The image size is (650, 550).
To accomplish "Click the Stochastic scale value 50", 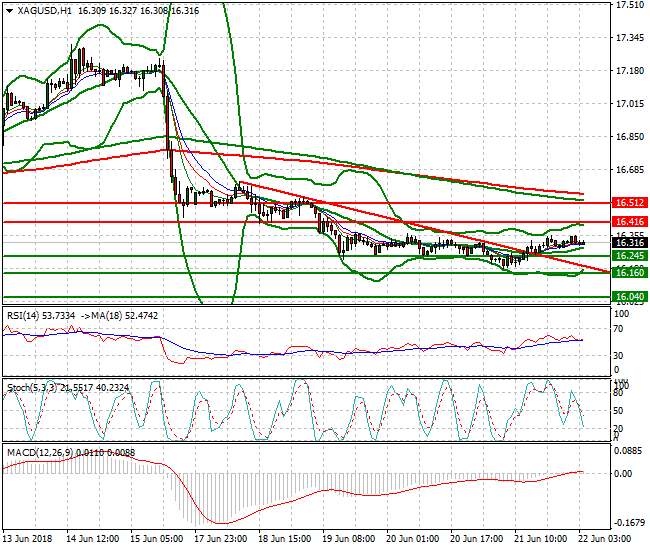I will [618, 411].
